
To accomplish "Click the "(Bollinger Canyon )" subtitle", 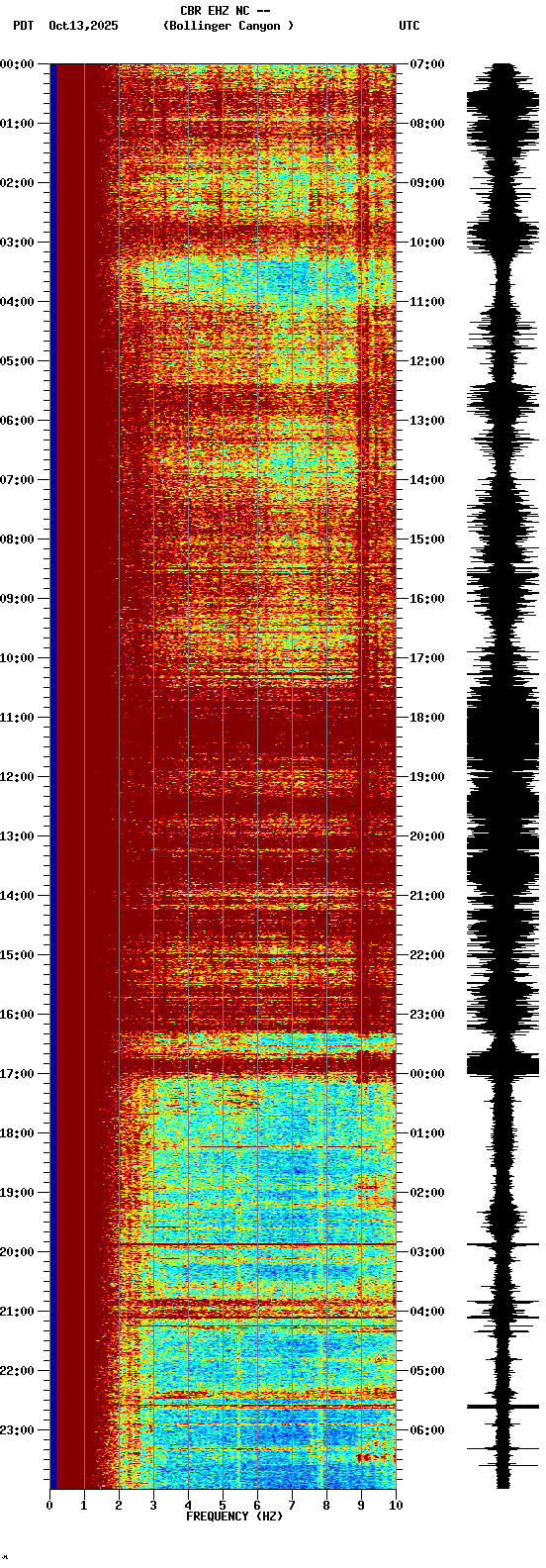I will point(228,26).
